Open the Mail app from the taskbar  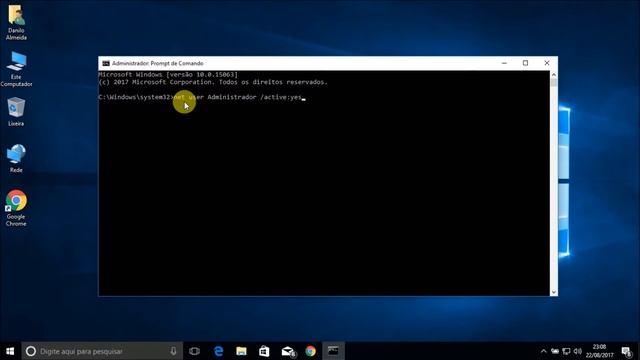(x=288, y=351)
